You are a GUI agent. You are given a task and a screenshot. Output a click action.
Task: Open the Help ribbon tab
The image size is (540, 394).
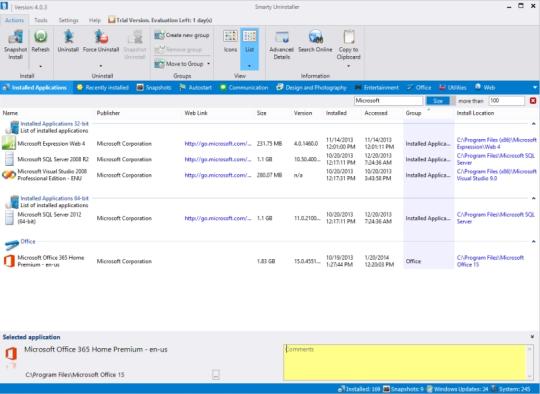coord(95,20)
